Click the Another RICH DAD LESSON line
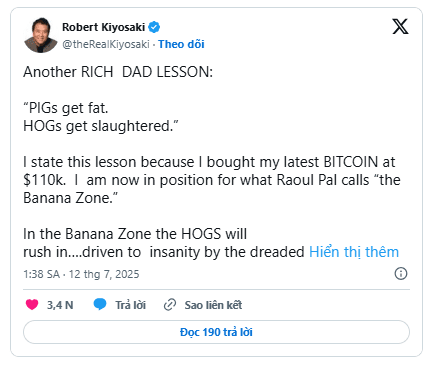 click(118, 72)
